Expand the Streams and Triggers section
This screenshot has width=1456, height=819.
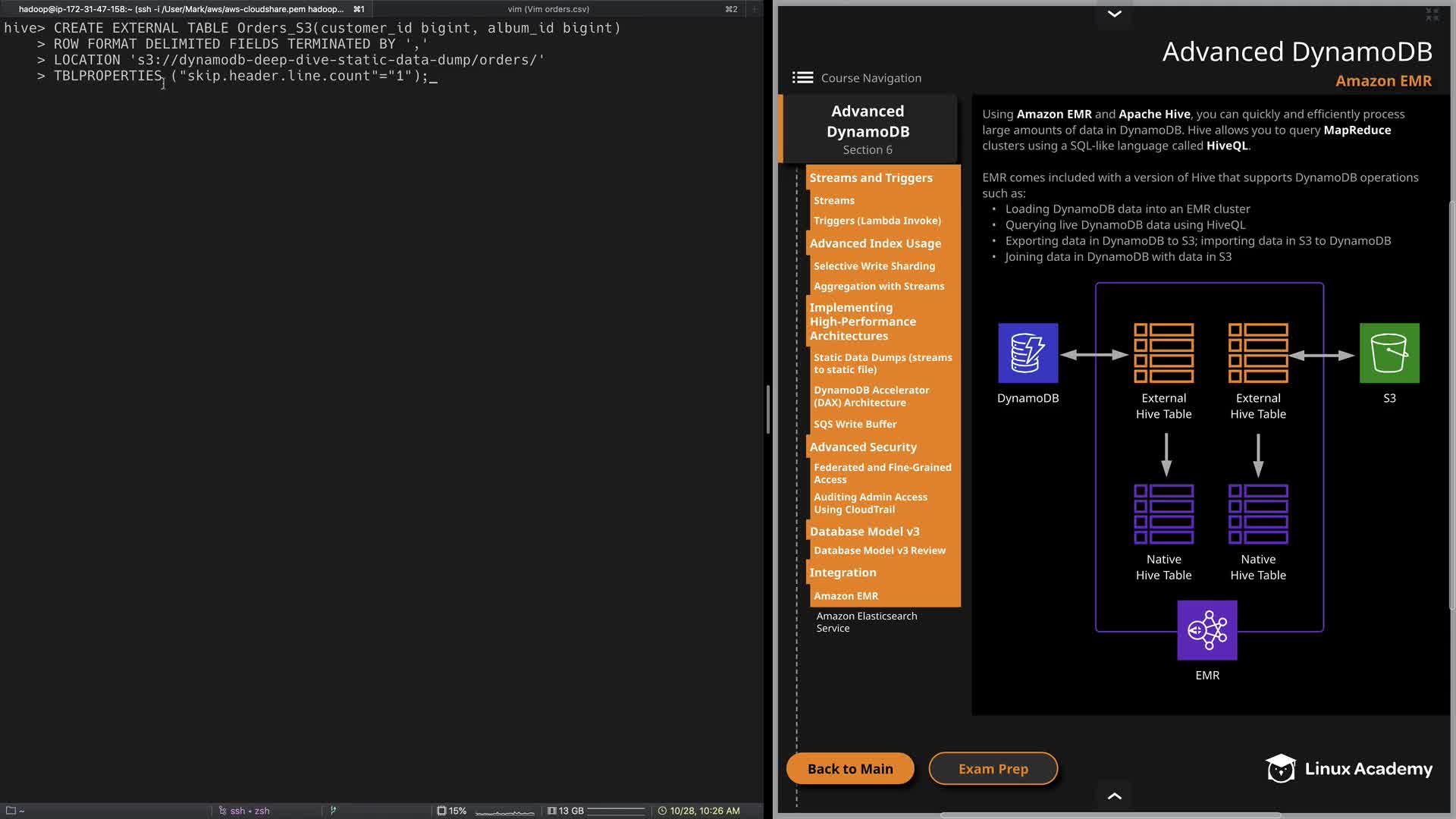[x=871, y=177]
